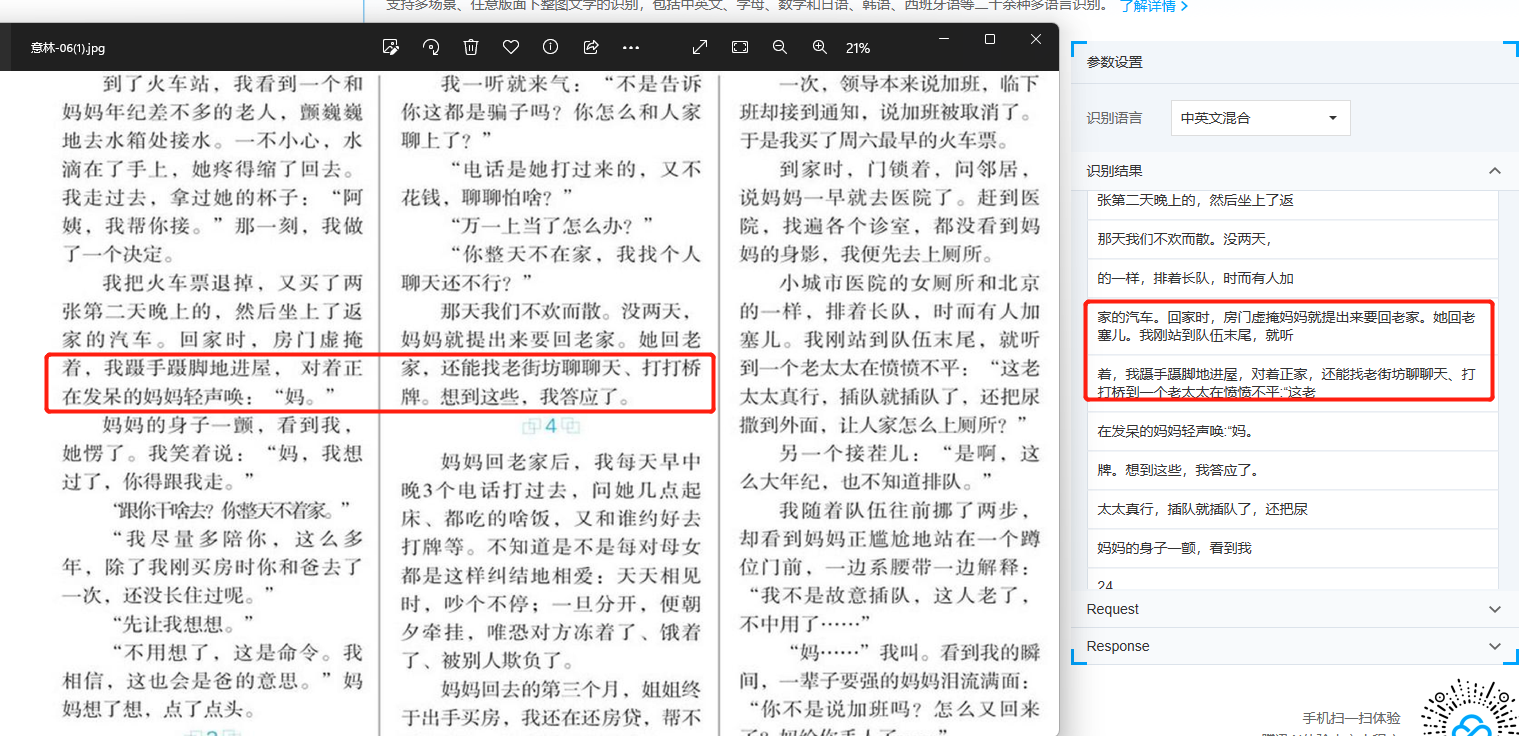Expand the Response section
The height and width of the screenshot is (736, 1519).
click(x=1494, y=646)
